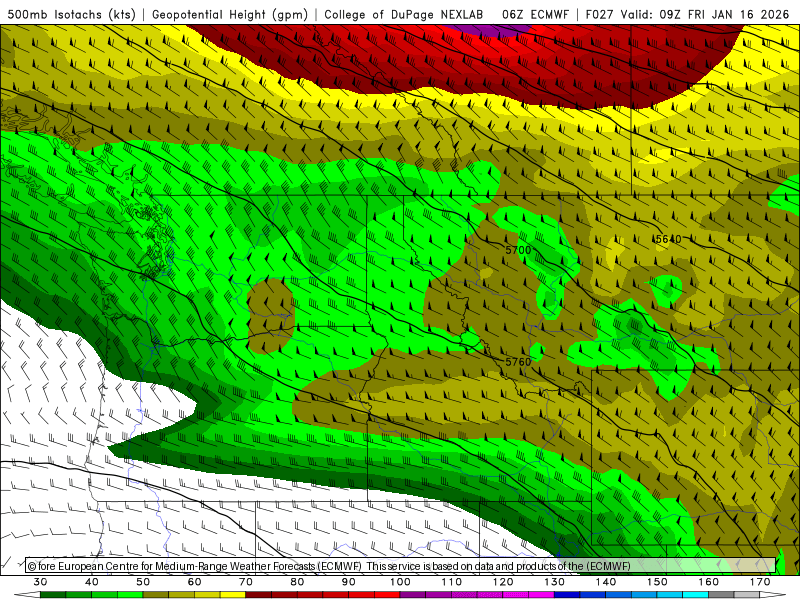Select the '110' legend number

tap(452, 582)
